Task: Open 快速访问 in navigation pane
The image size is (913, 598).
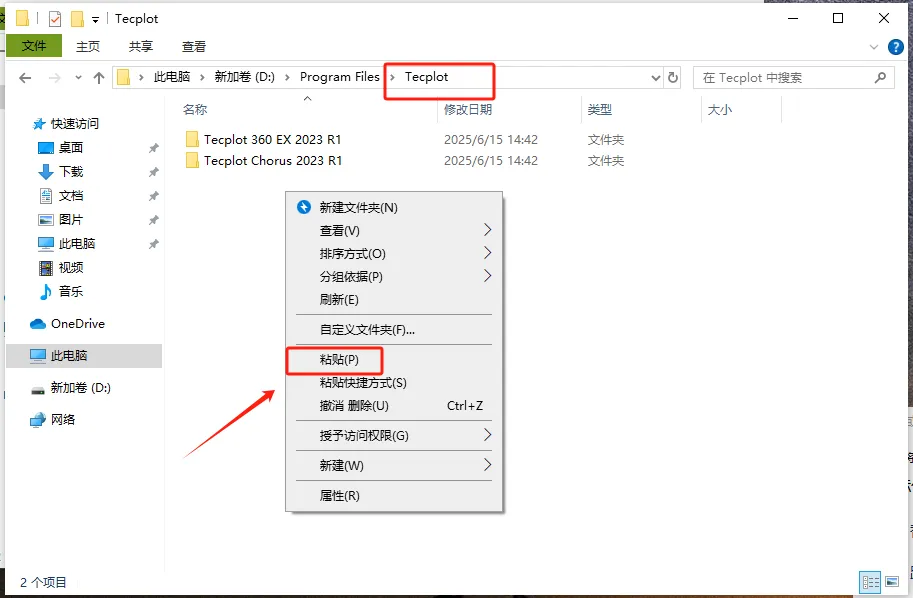Action: 75,123
